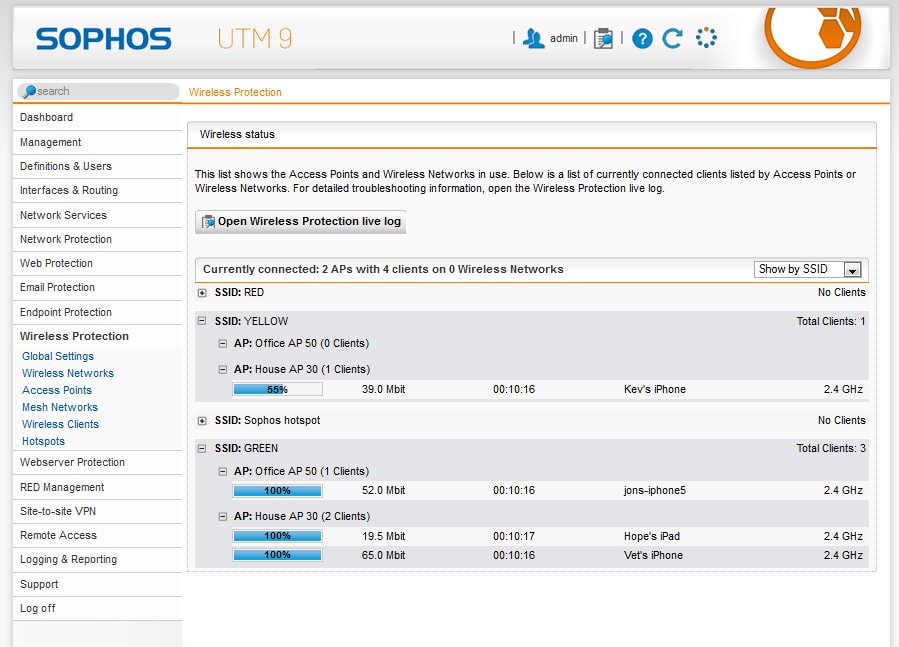Image resolution: width=899 pixels, height=647 pixels.
Task: Open the Show by SSID dropdown
Action: 807,269
